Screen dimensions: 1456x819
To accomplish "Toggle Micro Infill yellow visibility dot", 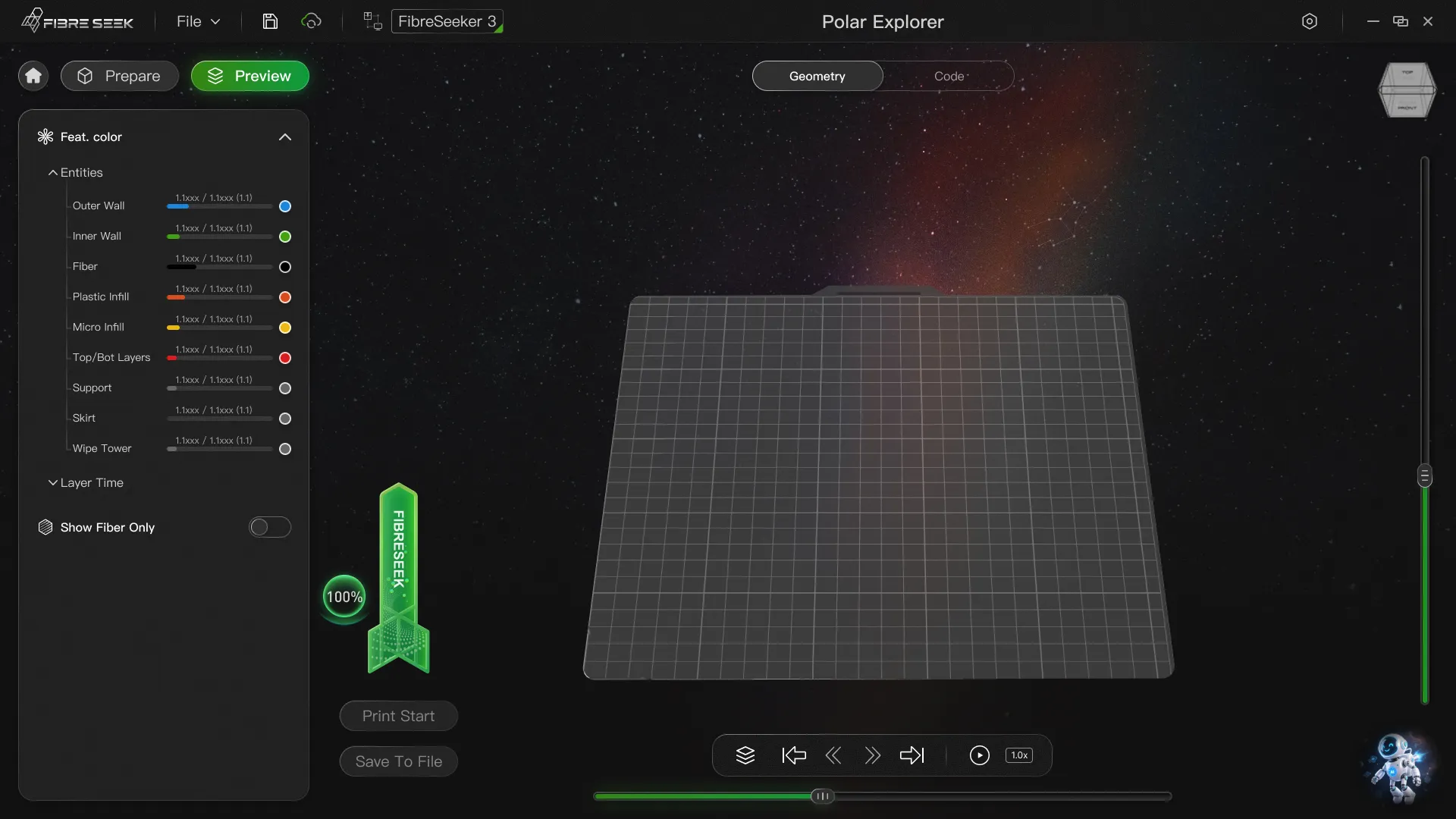I will (x=285, y=328).
